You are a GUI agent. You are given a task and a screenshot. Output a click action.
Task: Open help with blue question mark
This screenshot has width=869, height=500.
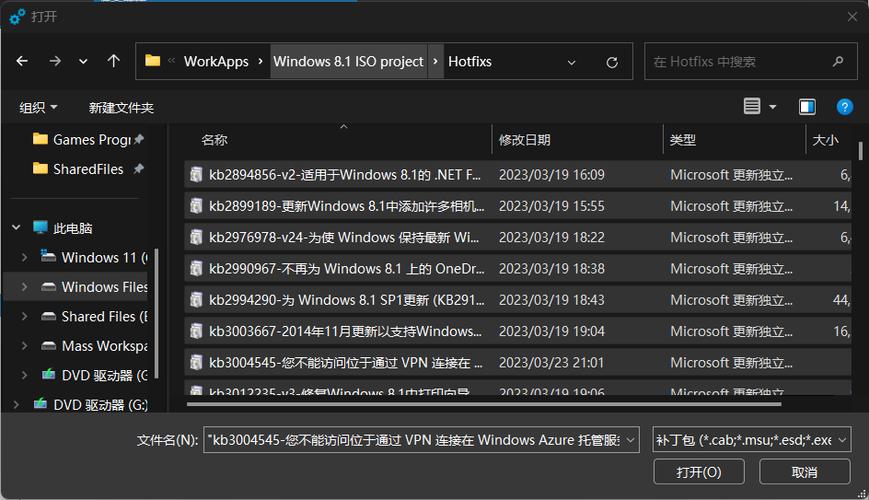click(844, 106)
